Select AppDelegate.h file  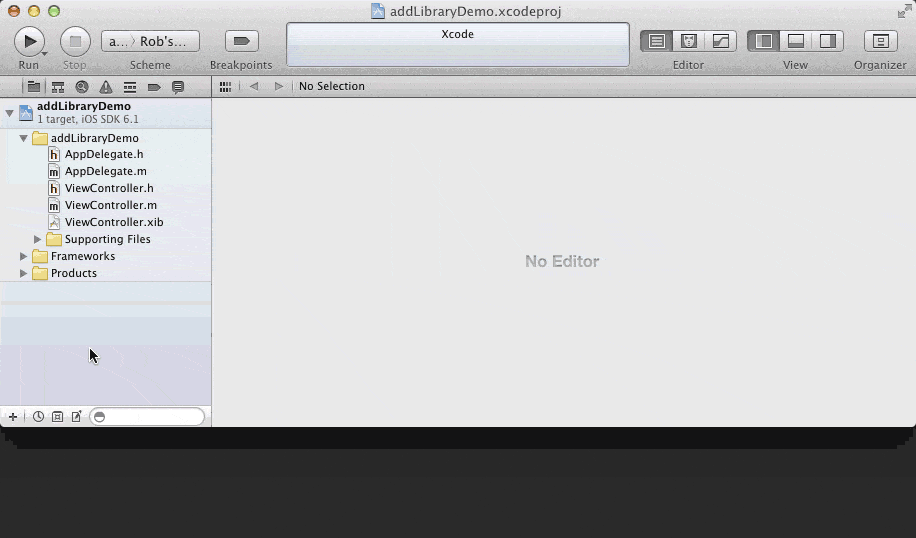(x=106, y=154)
